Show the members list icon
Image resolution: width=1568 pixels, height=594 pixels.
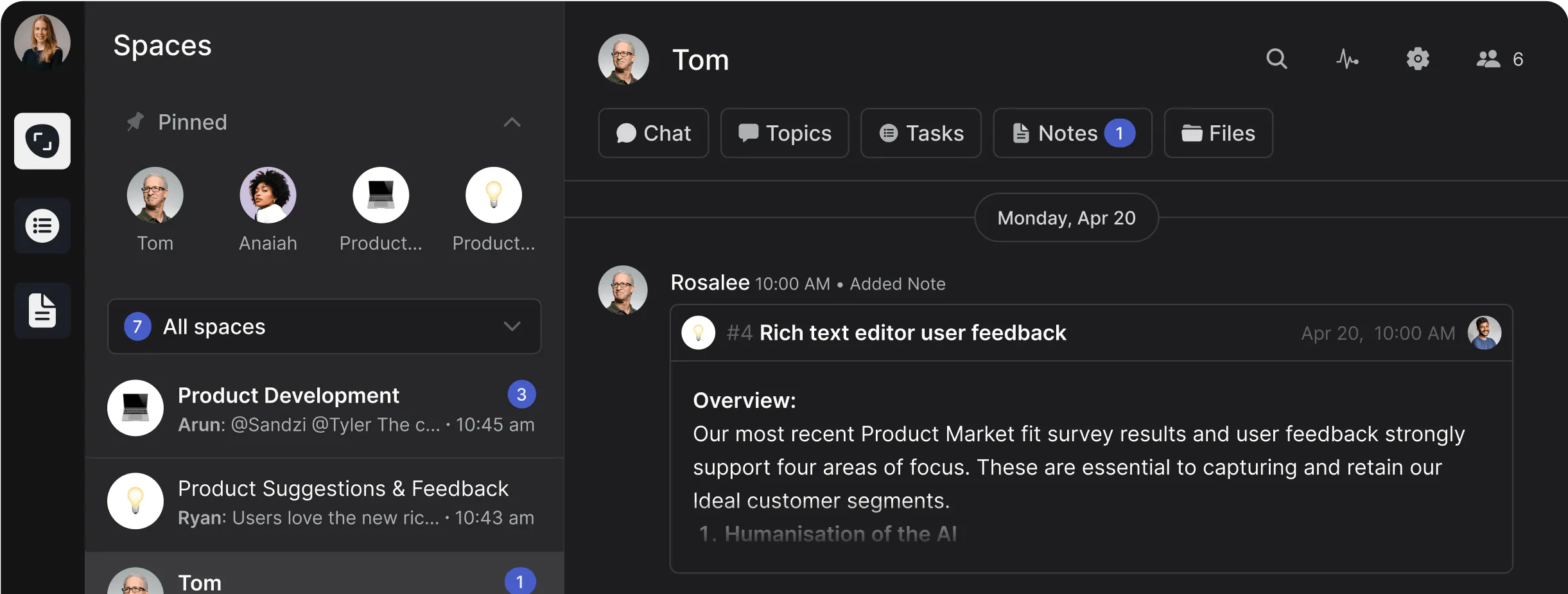coord(1488,59)
